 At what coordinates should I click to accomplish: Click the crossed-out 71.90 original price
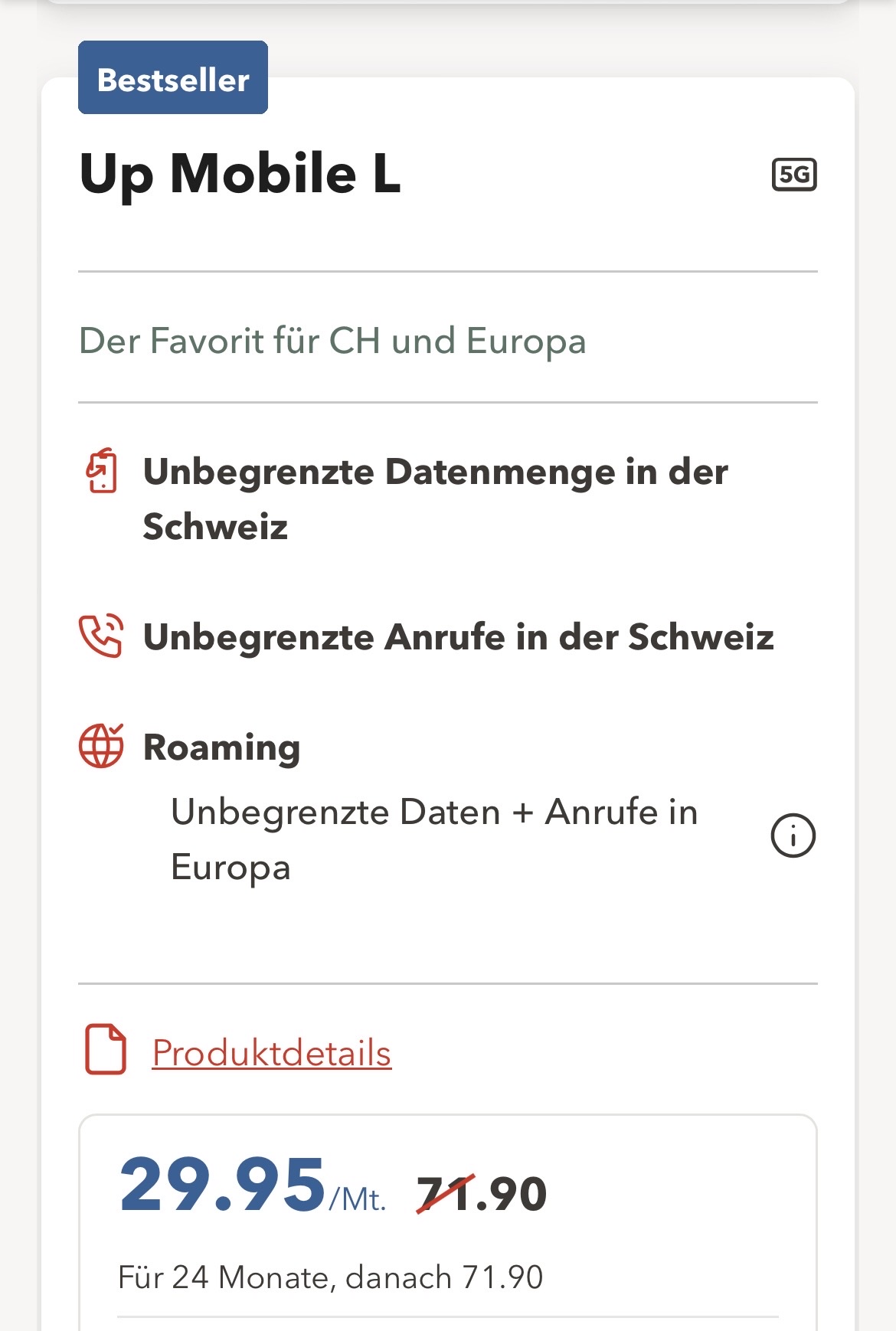pos(482,1194)
